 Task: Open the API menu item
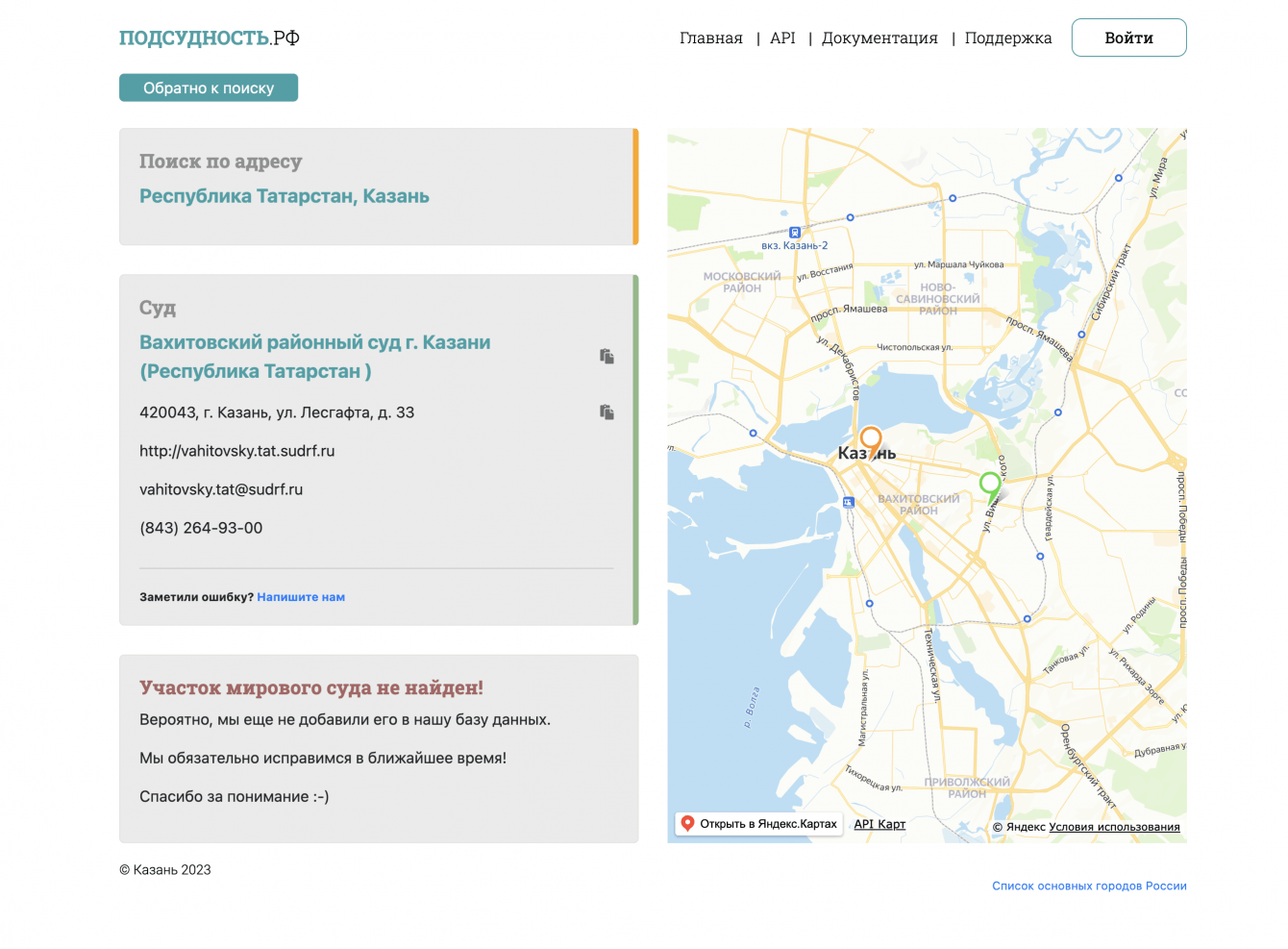782,38
